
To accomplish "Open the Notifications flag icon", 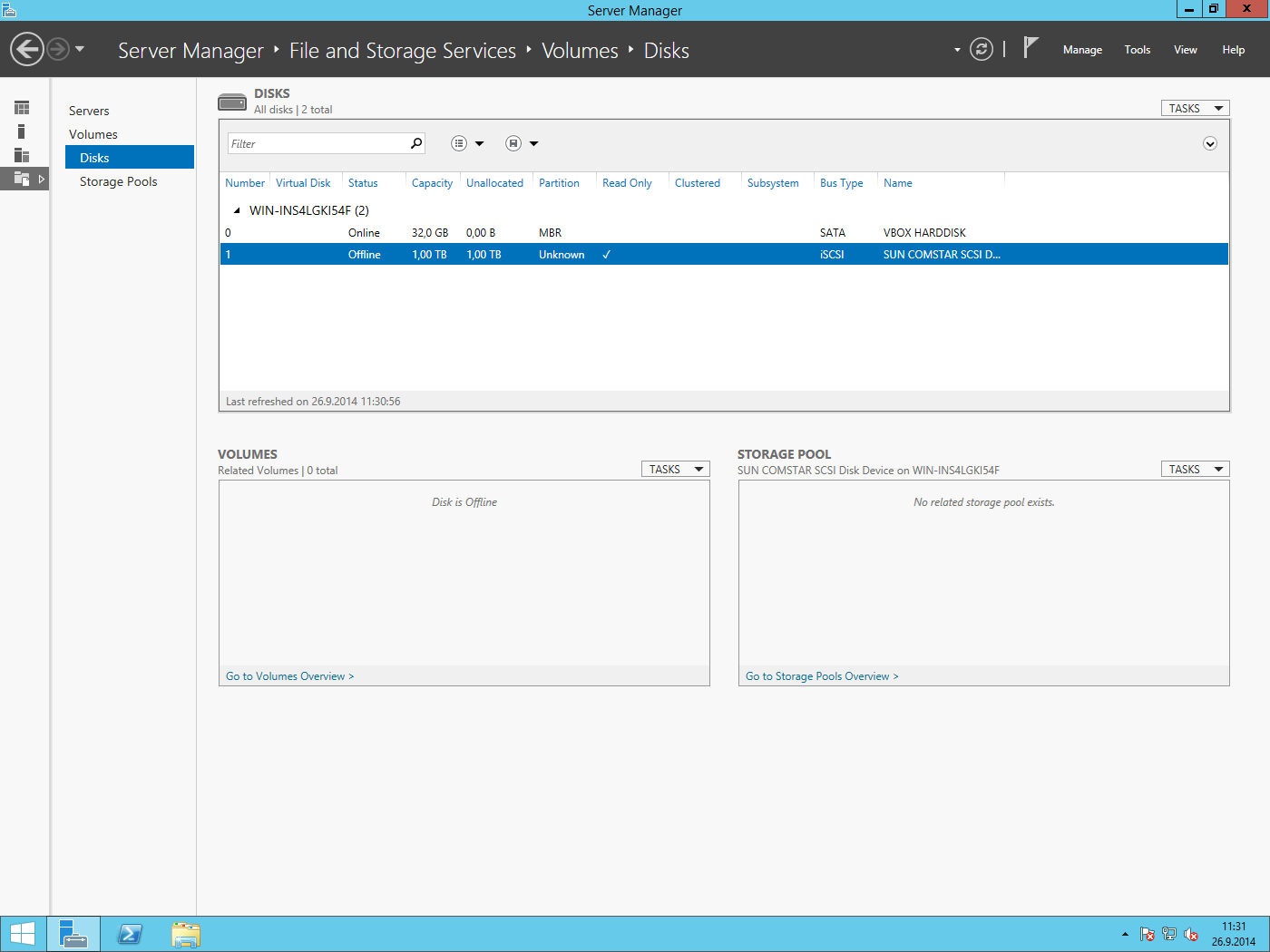I will (x=1031, y=47).
